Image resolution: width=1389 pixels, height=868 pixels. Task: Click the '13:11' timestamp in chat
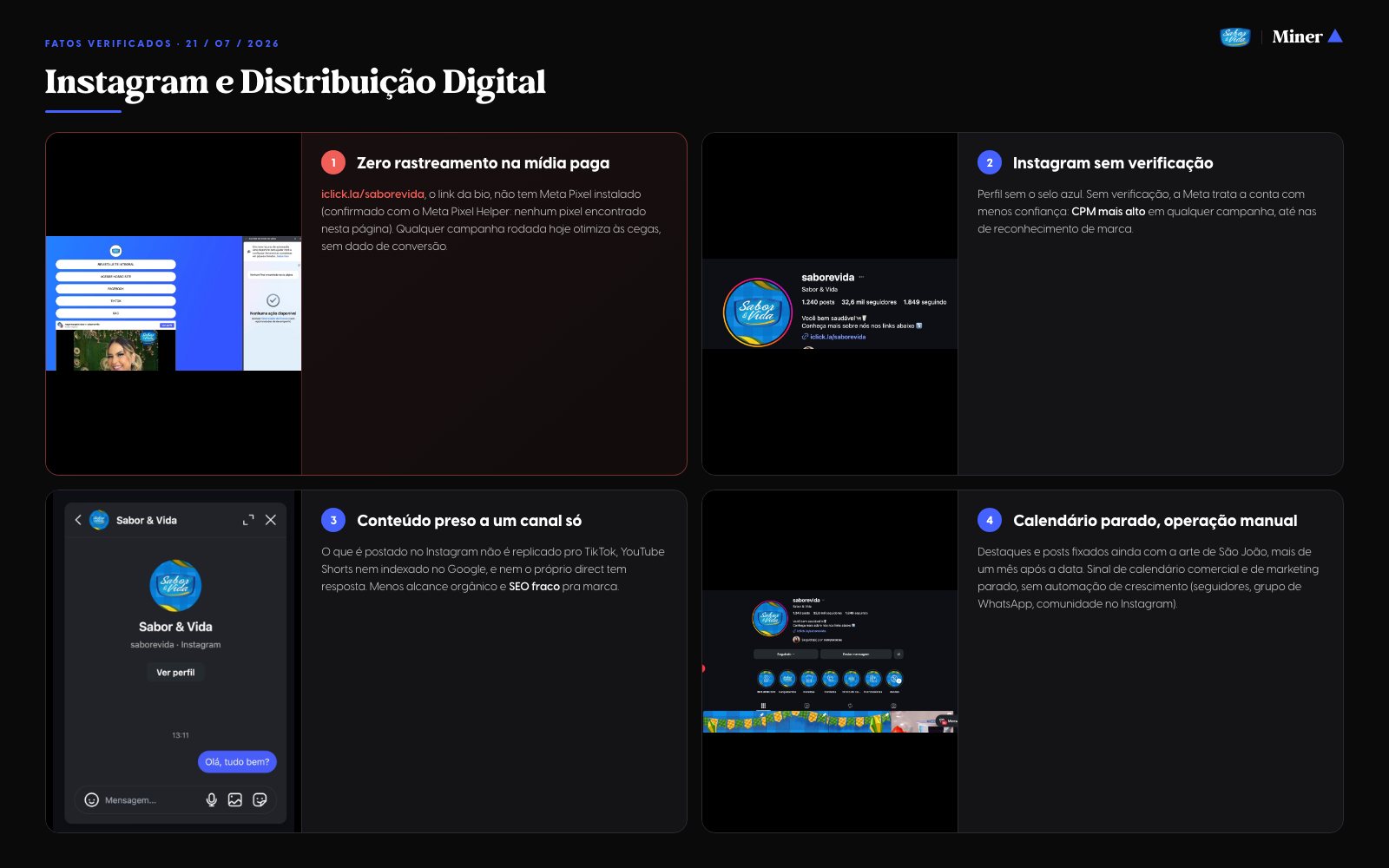coord(181,735)
